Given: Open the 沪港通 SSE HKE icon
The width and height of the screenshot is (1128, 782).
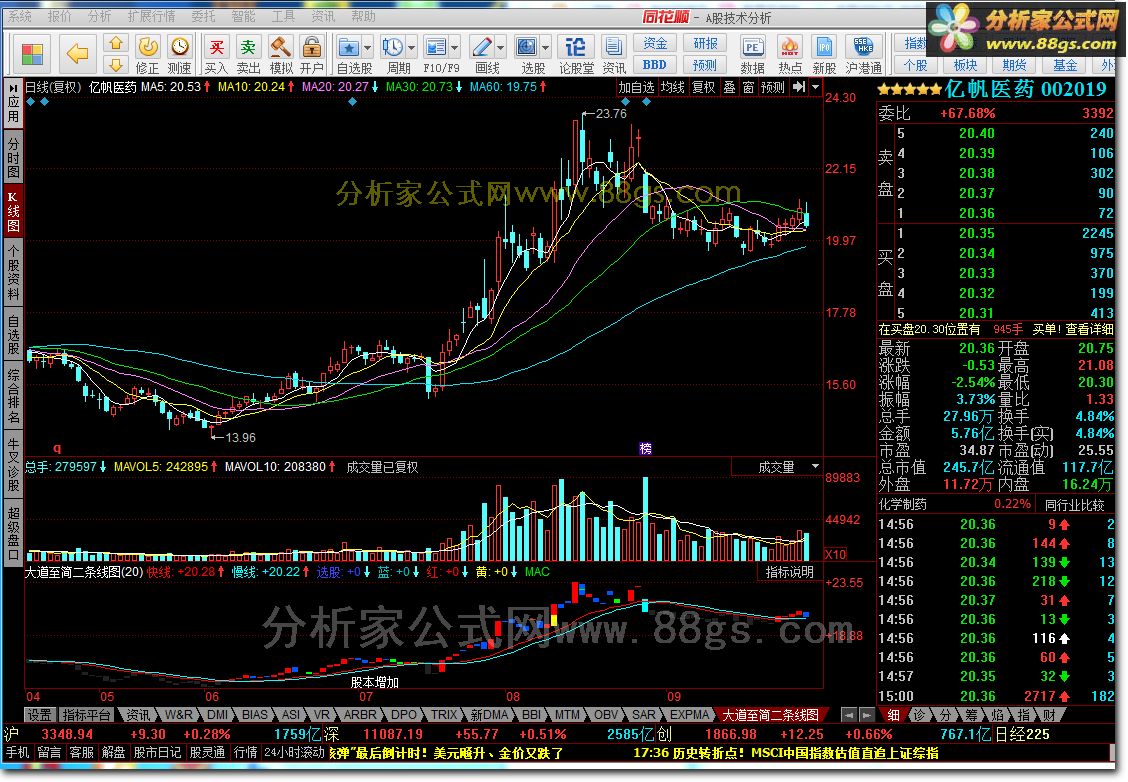Looking at the screenshot, I should coord(863,47).
